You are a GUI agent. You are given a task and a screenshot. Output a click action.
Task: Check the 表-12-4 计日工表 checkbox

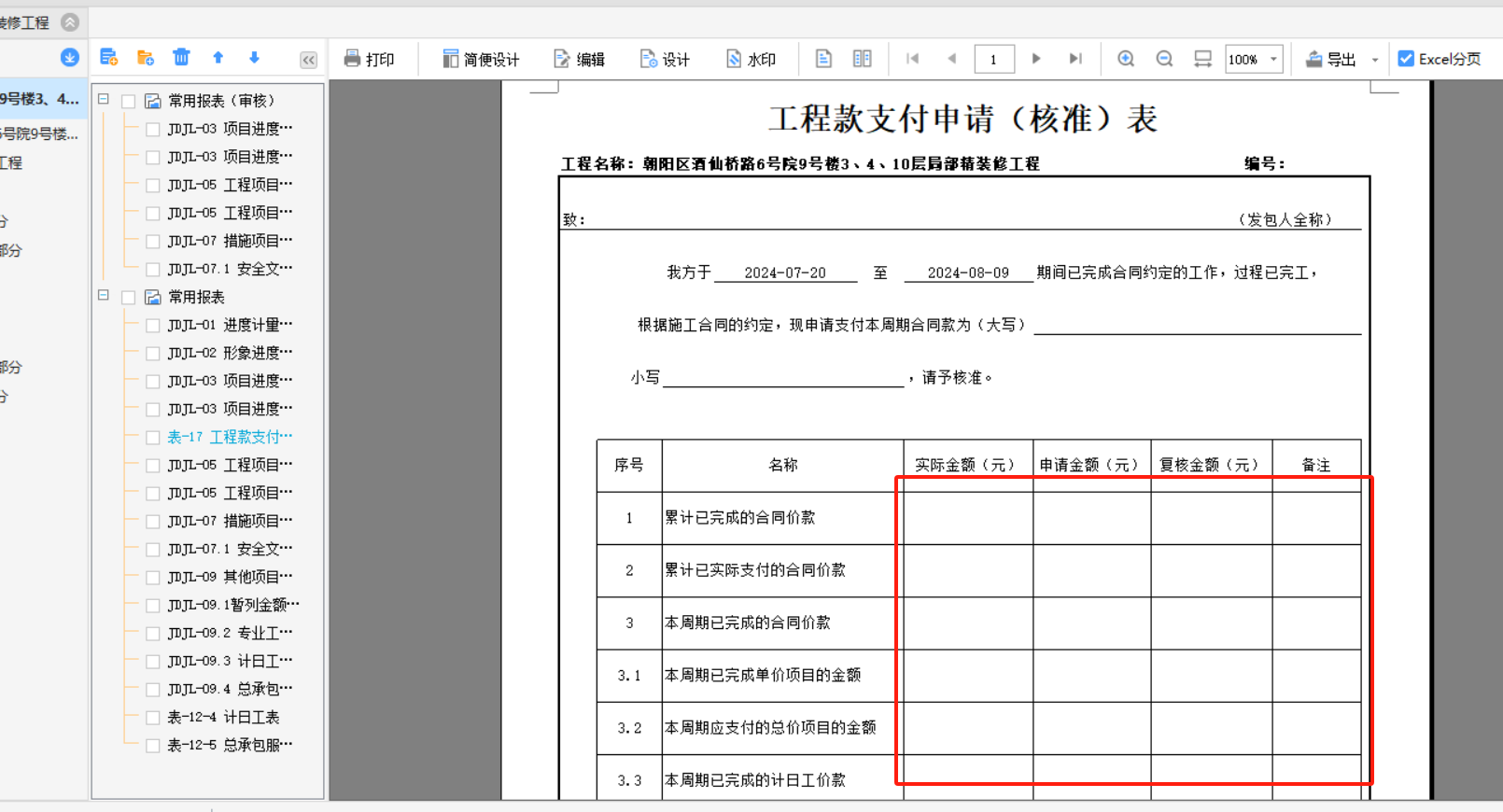[x=152, y=717]
